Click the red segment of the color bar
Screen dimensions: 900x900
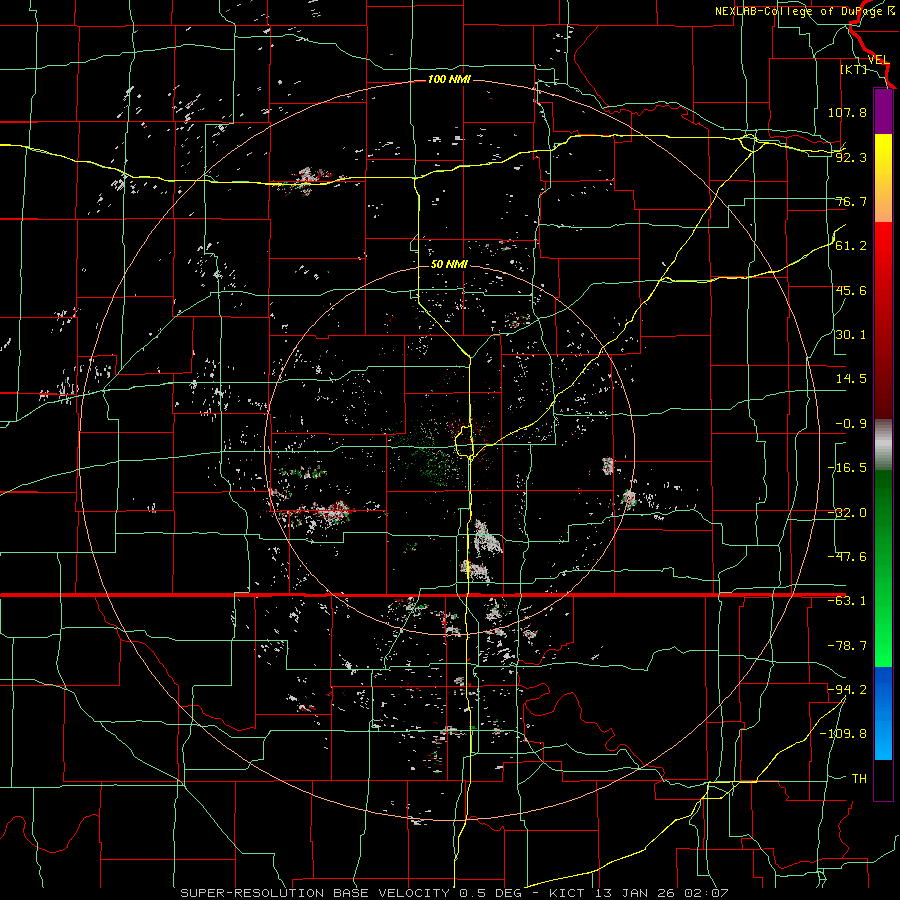click(883, 320)
